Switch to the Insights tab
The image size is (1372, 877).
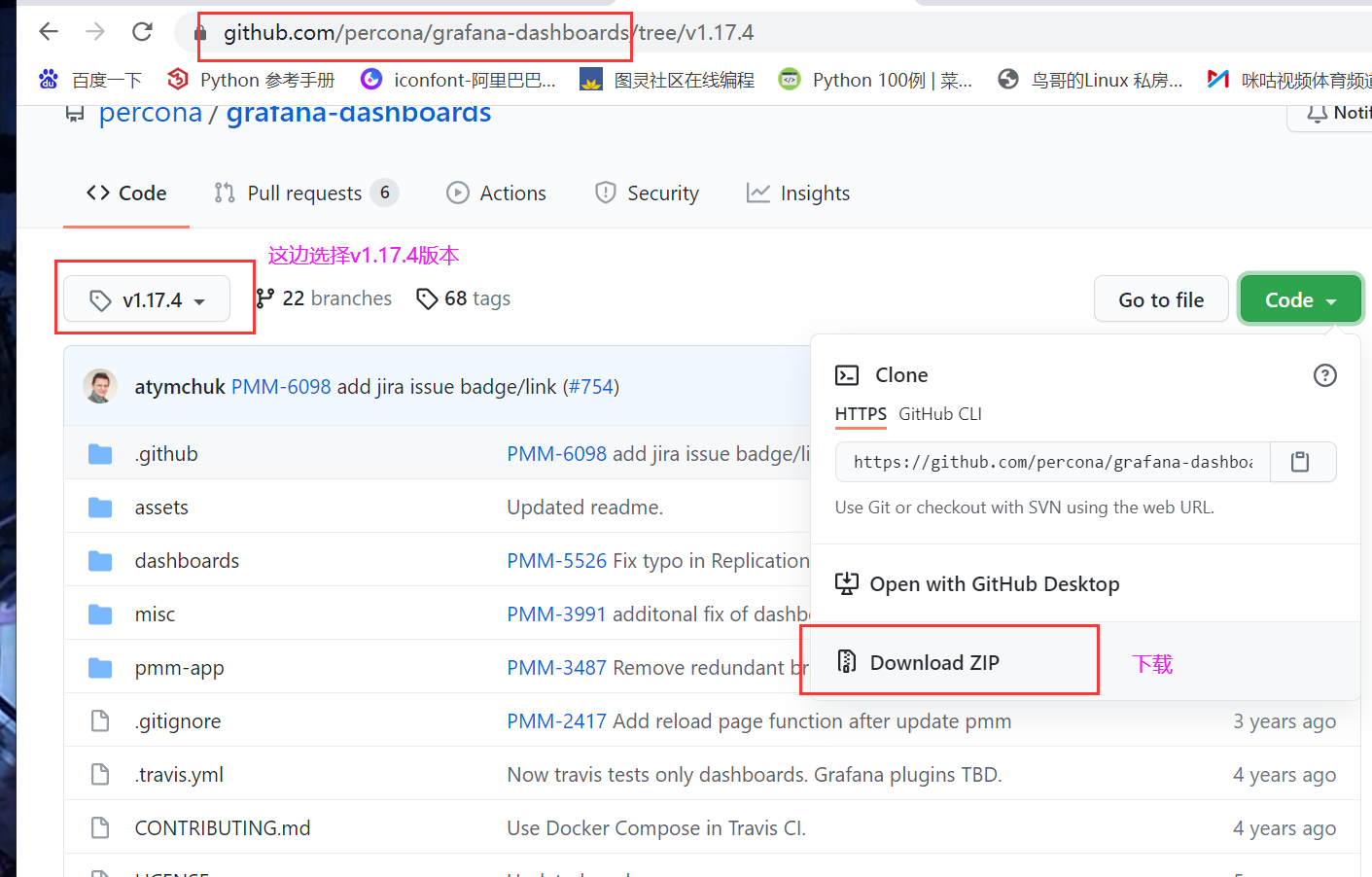[798, 193]
